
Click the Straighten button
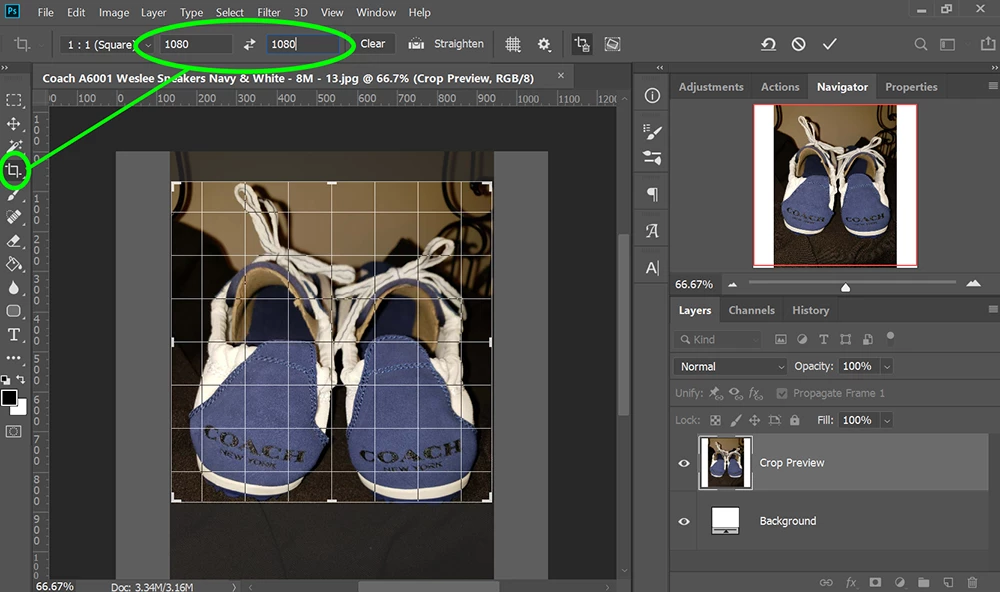pos(446,44)
